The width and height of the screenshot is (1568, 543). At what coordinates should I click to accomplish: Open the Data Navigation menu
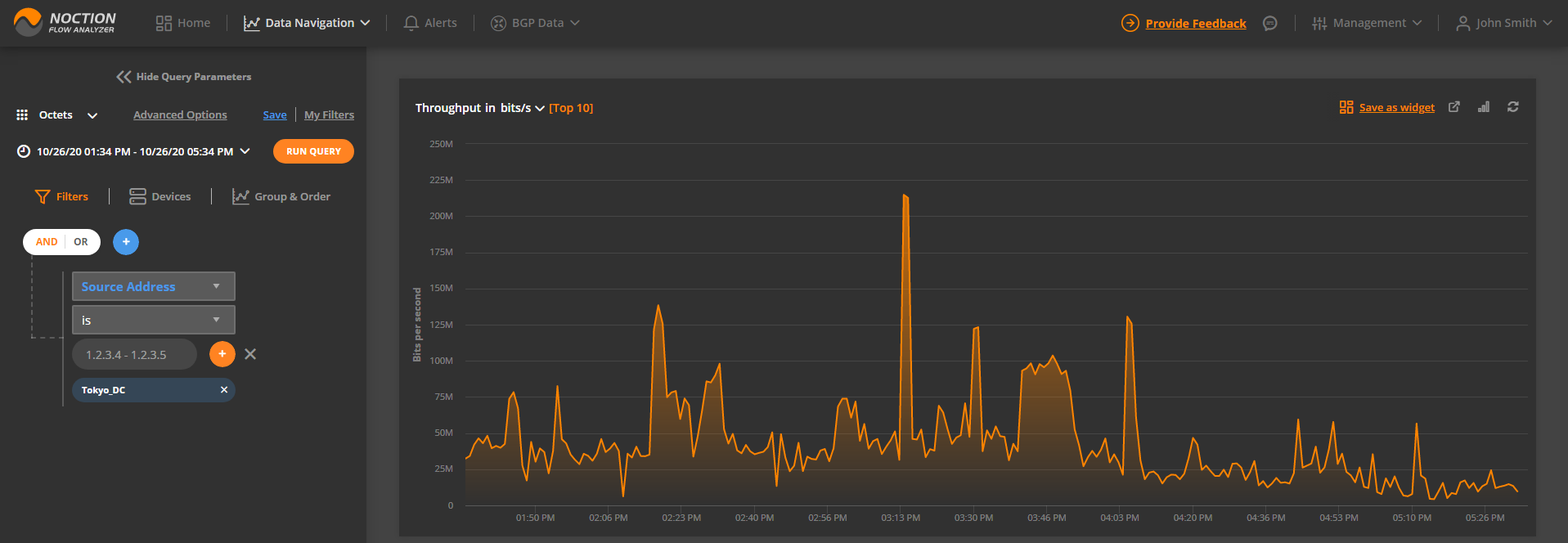click(x=307, y=23)
